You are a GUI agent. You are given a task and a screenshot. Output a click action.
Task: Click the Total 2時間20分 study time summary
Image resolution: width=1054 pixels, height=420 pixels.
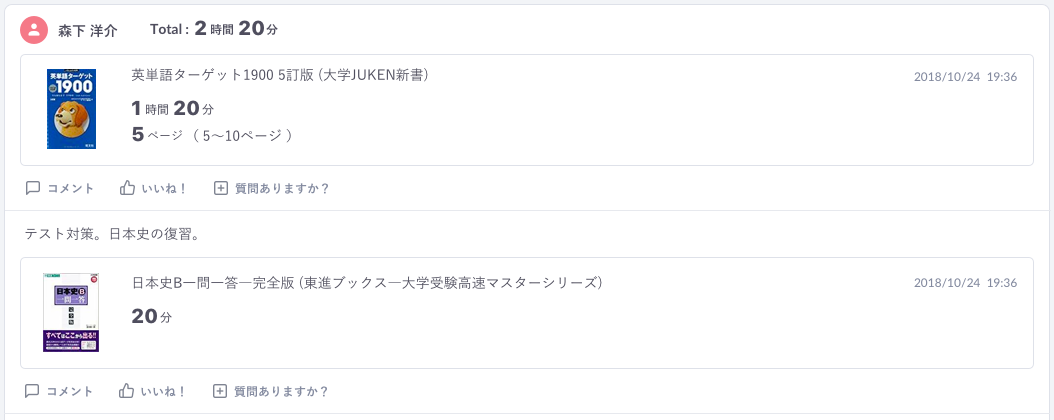coord(214,29)
